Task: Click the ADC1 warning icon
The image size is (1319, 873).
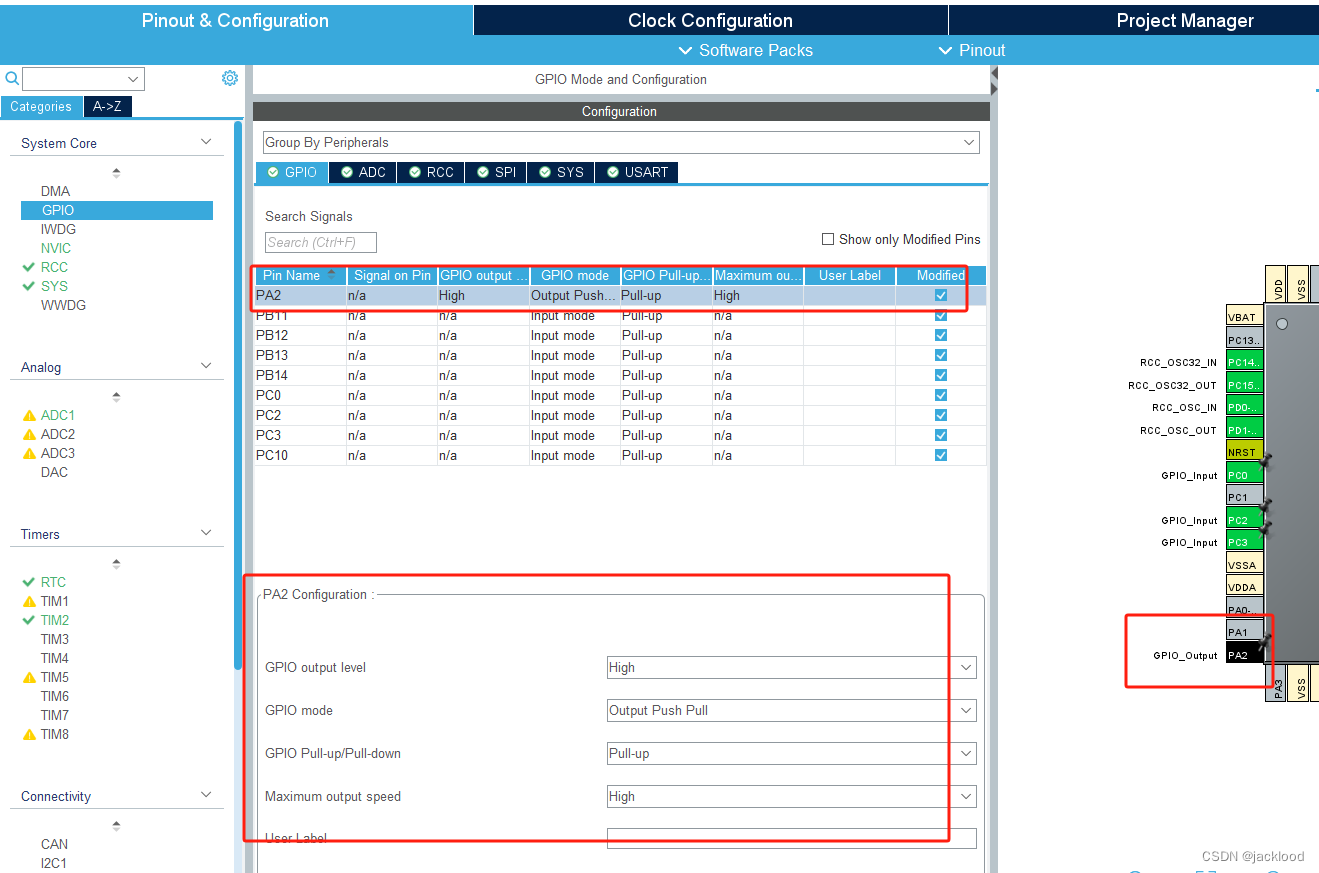Action: (x=29, y=415)
